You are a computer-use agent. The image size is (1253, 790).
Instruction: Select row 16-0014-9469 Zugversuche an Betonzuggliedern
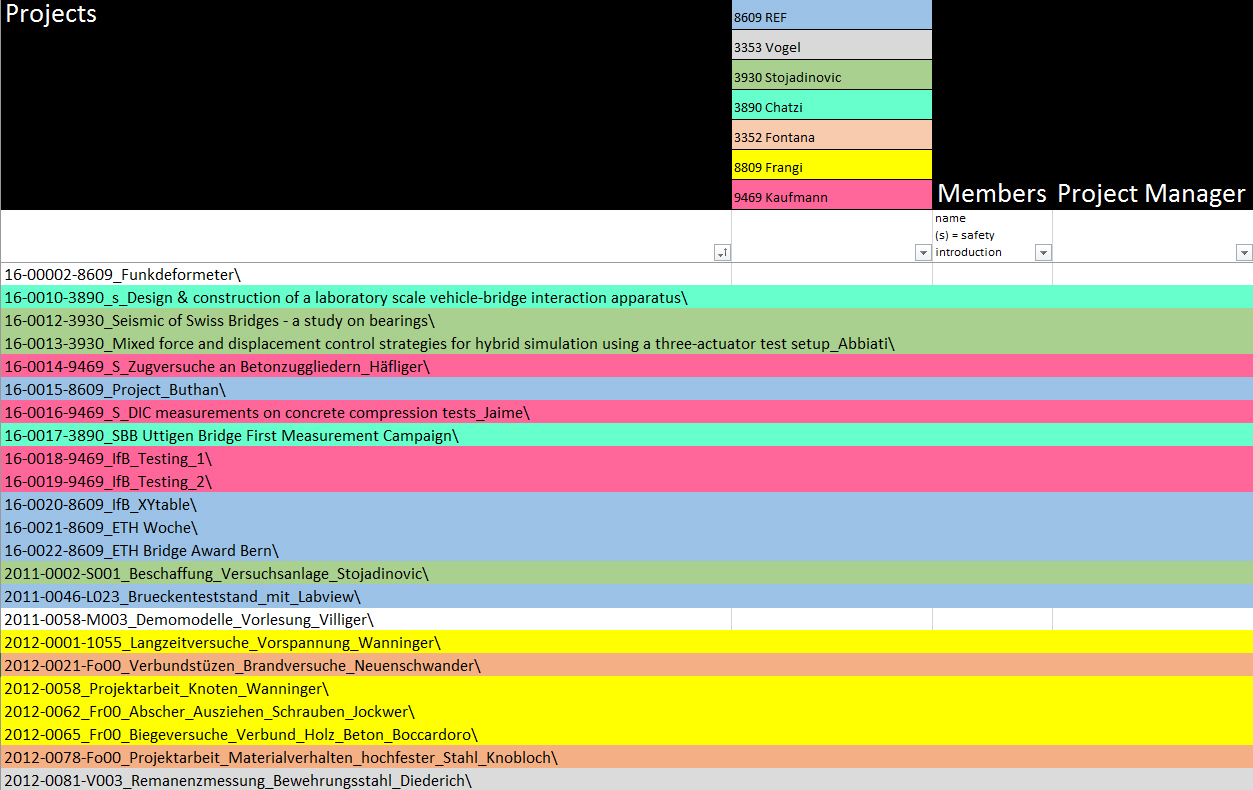pos(626,366)
